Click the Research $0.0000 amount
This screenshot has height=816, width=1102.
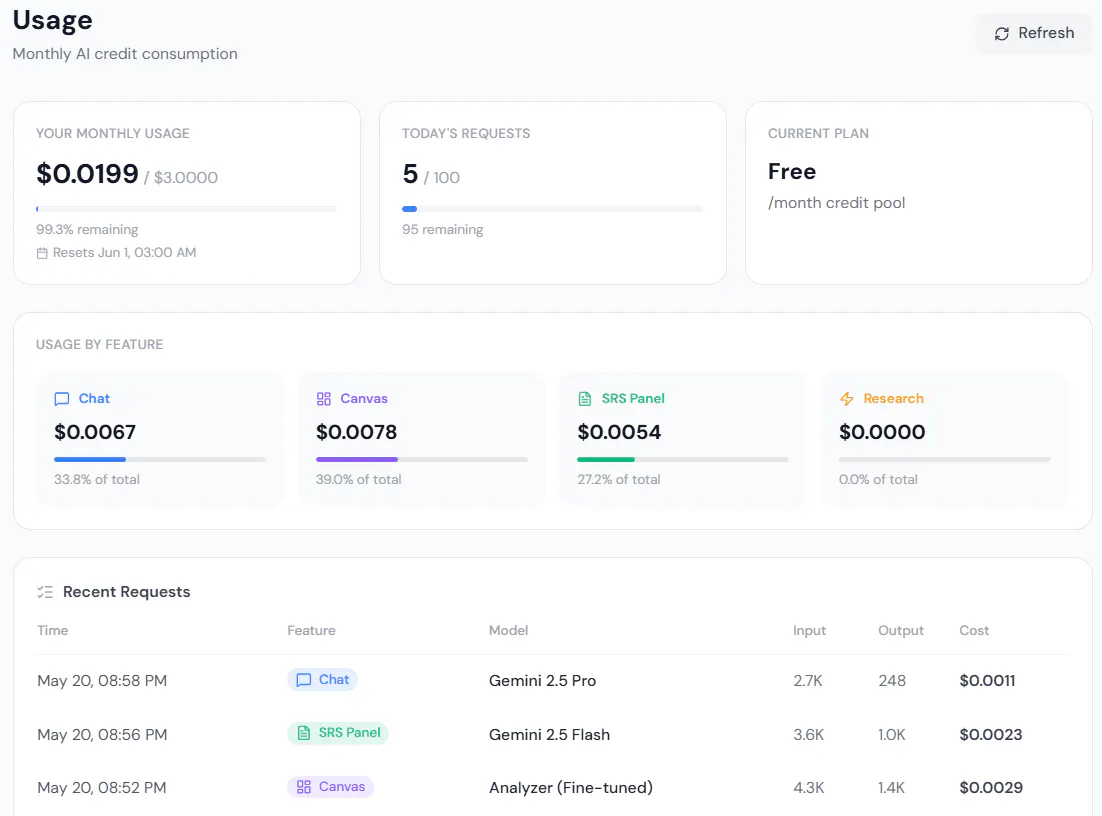click(x=882, y=432)
